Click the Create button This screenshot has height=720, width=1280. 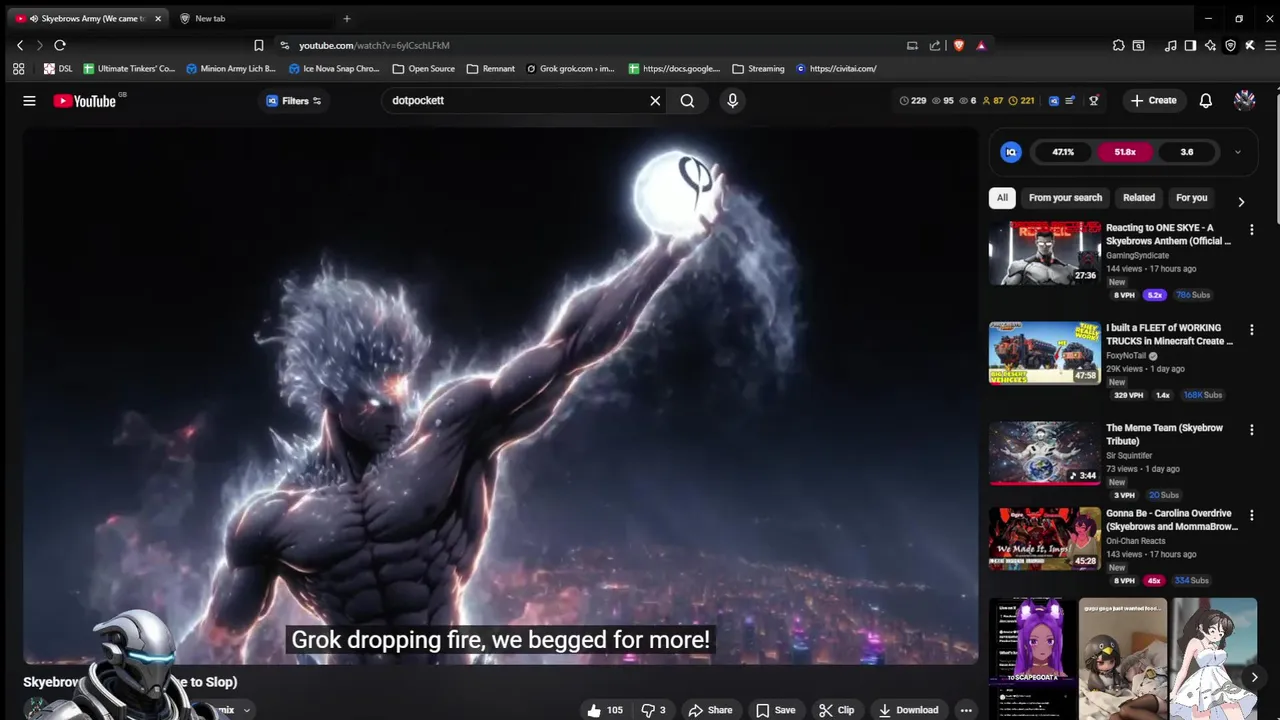(1153, 100)
